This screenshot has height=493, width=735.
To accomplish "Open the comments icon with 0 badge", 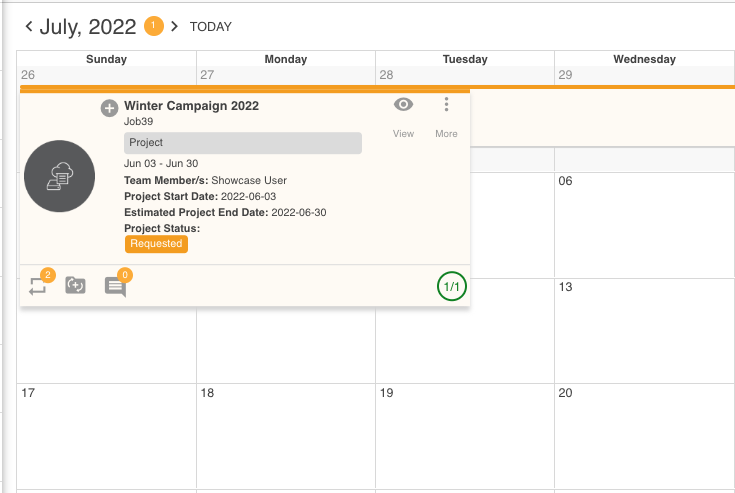I will [x=116, y=286].
